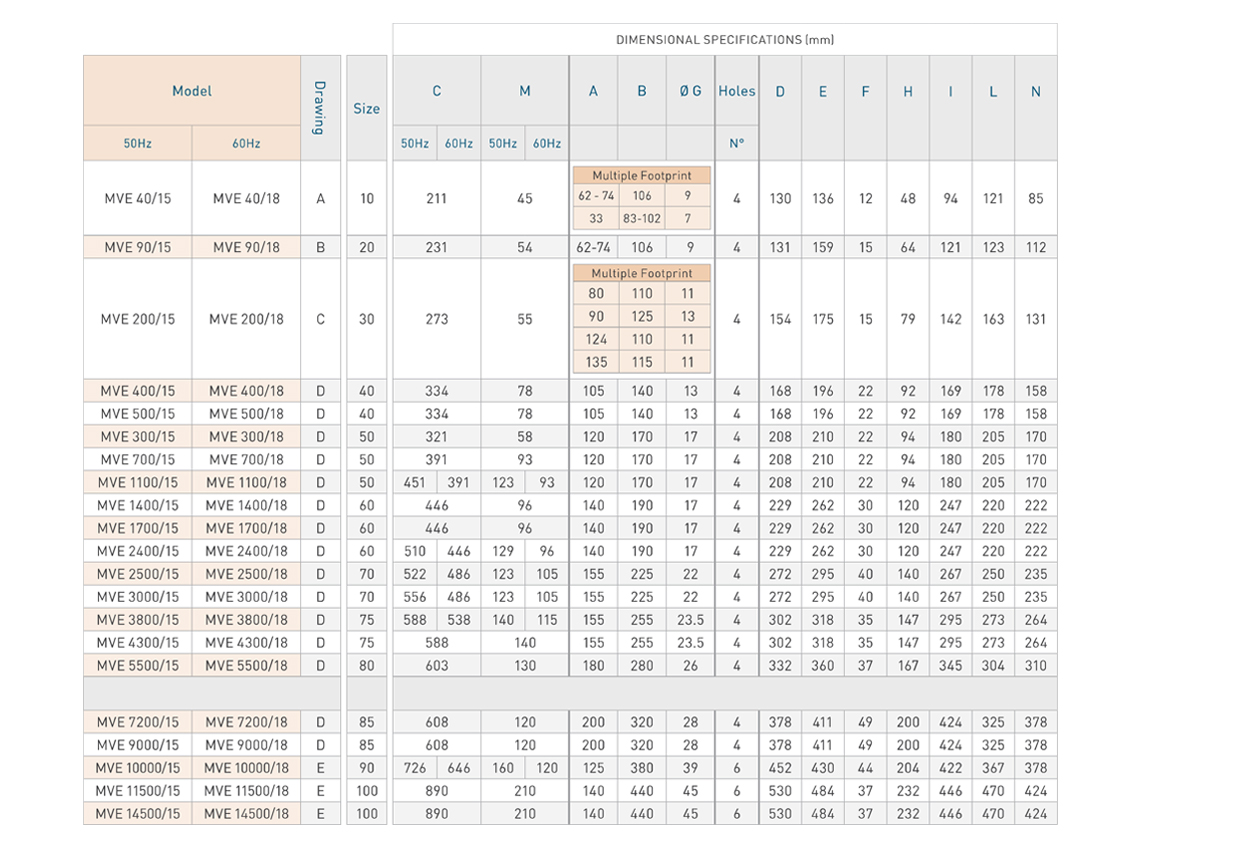Click the Holes column header

737,91
